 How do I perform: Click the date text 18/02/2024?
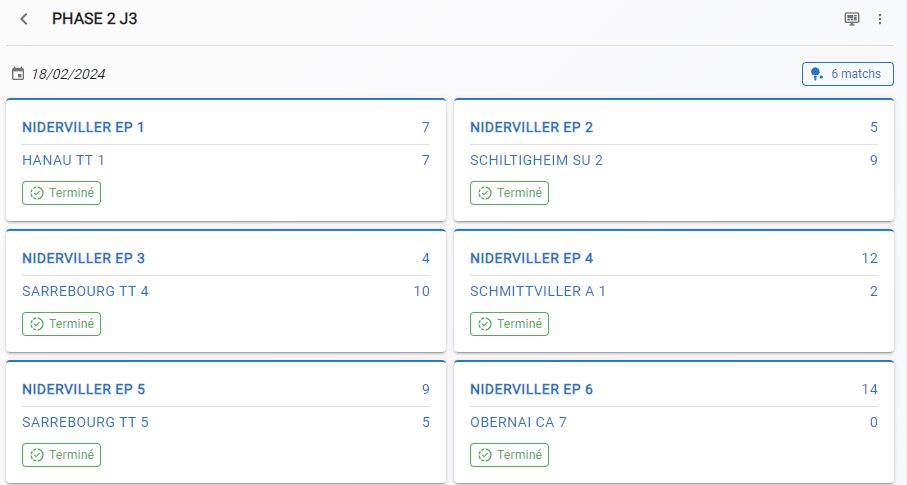pyautogui.click(x=68, y=74)
